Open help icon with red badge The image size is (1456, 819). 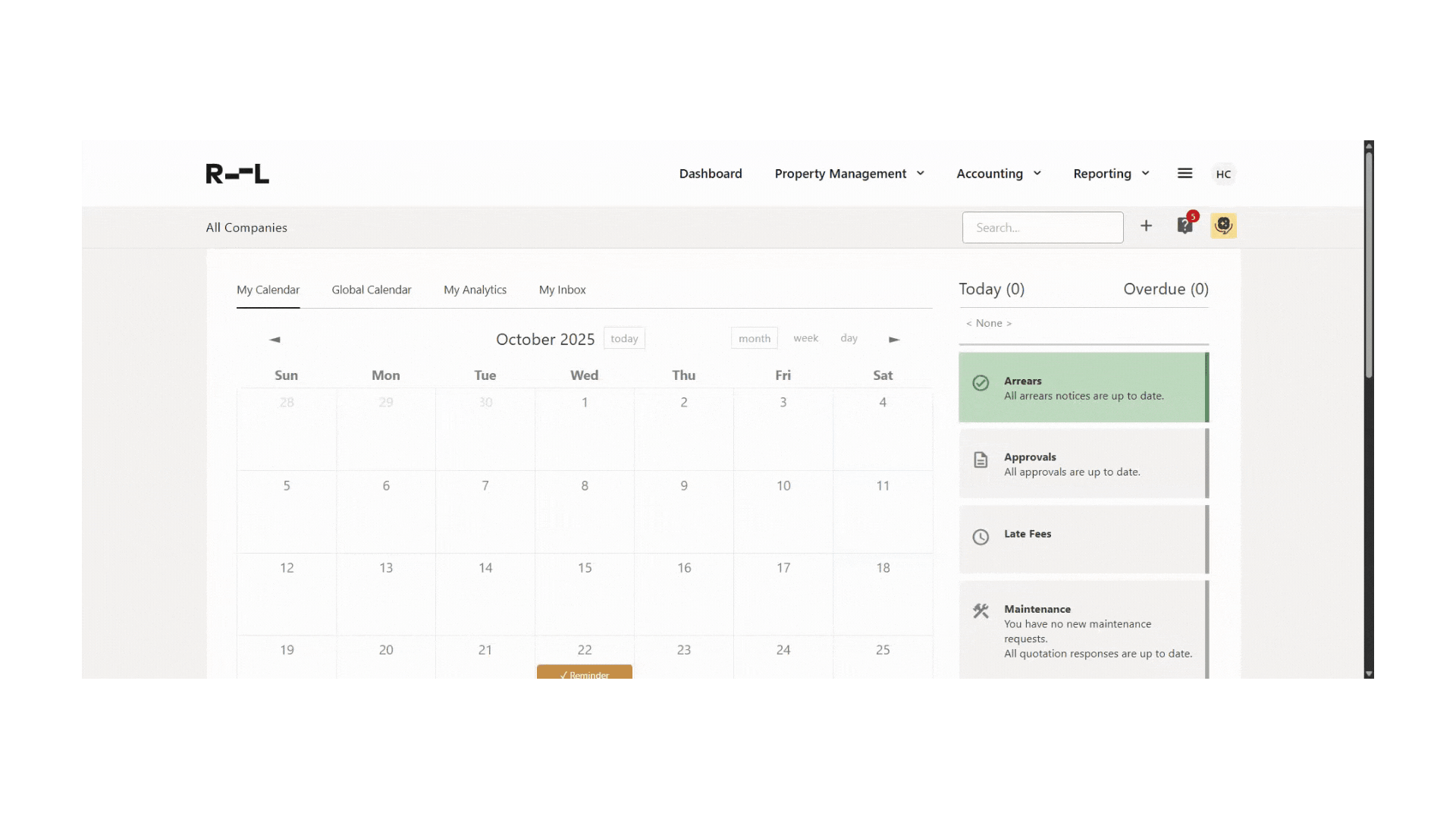point(1185,226)
